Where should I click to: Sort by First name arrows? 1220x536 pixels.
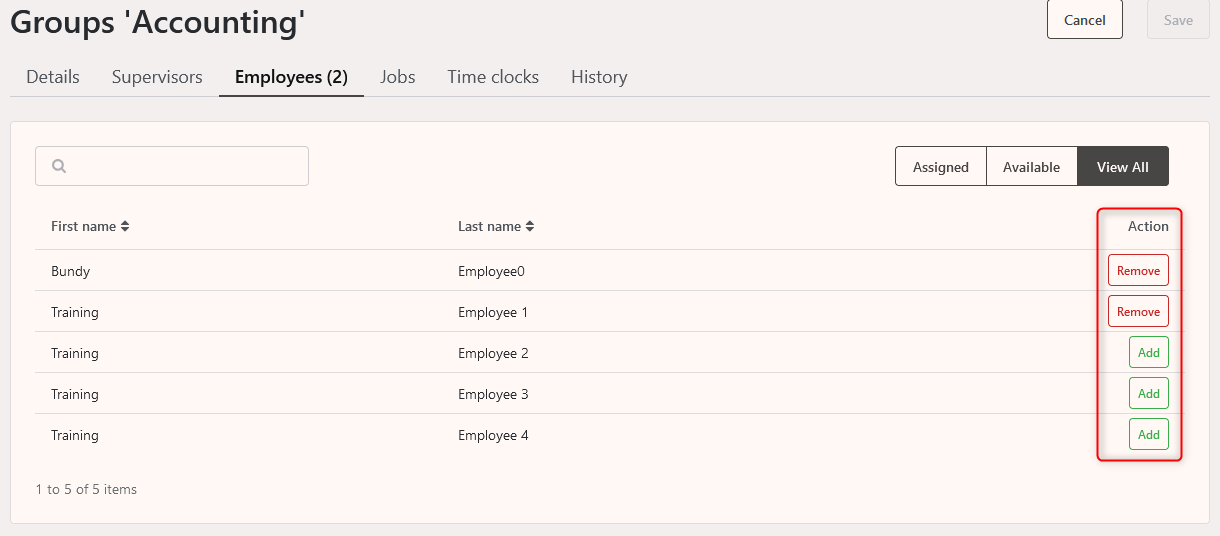pos(125,227)
